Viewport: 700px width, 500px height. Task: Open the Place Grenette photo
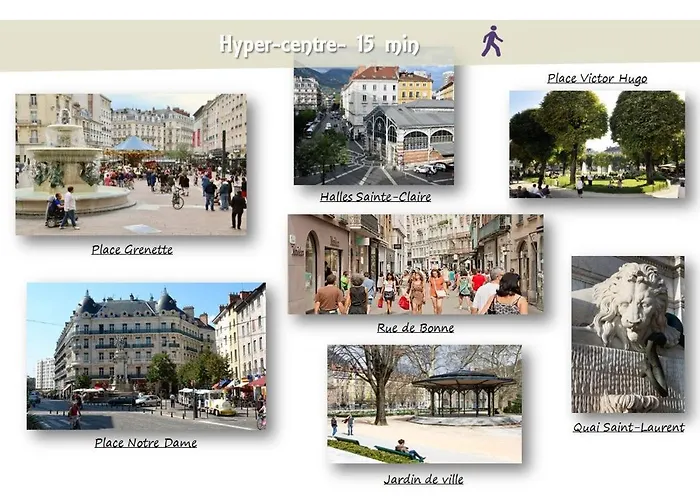tap(130, 164)
